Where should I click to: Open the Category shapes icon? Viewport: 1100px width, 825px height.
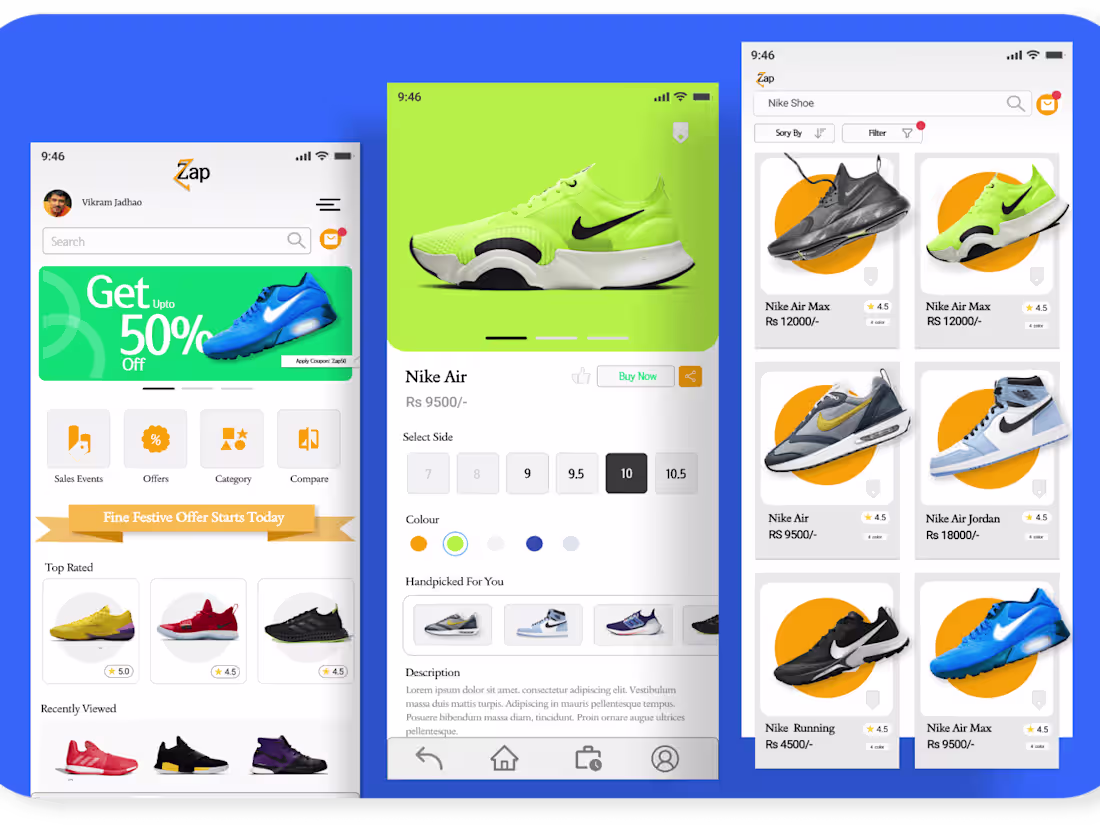[233, 439]
